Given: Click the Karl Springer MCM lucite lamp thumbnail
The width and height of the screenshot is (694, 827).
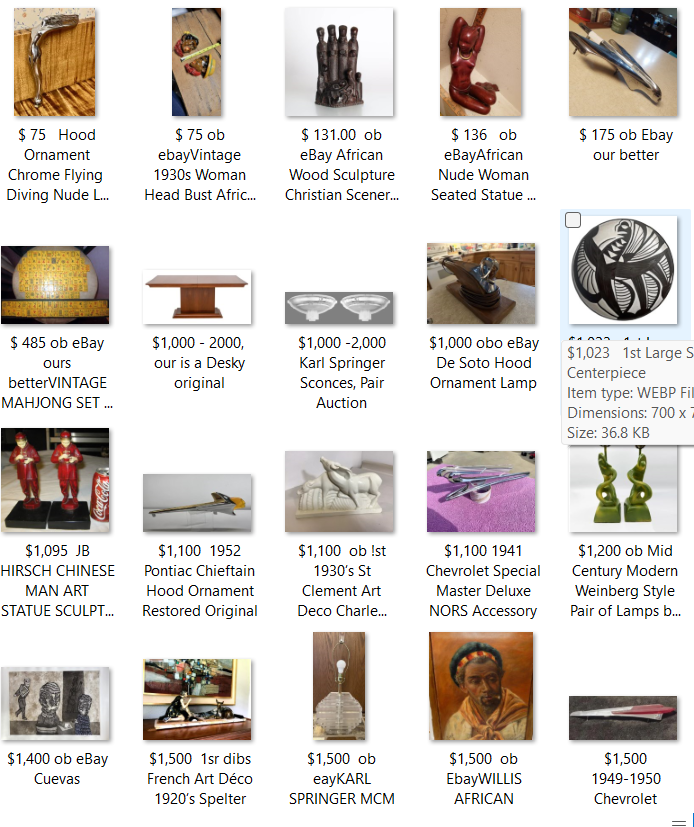Looking at the screenshot, I should click(x=339, y=686).
